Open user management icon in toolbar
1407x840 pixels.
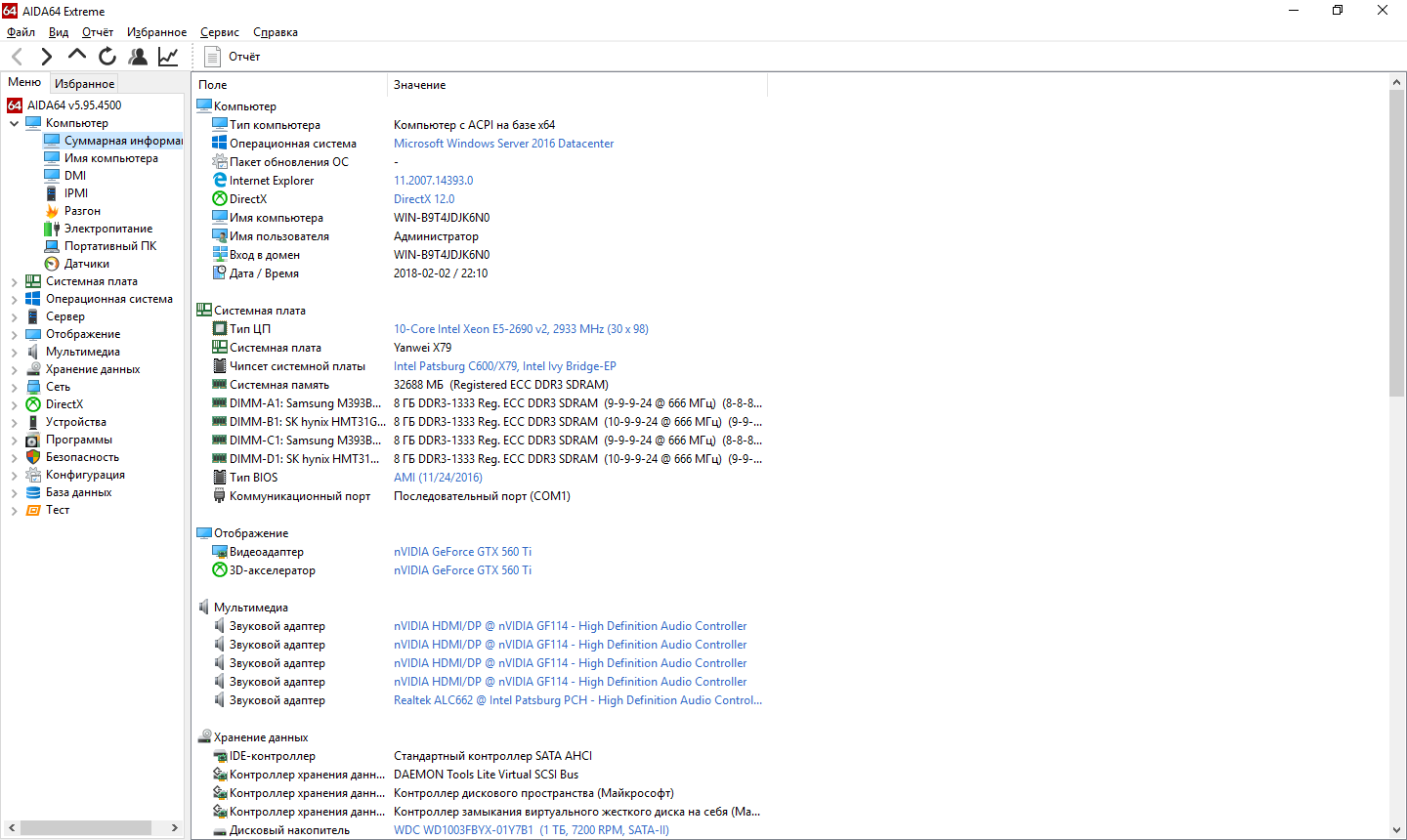138,57
